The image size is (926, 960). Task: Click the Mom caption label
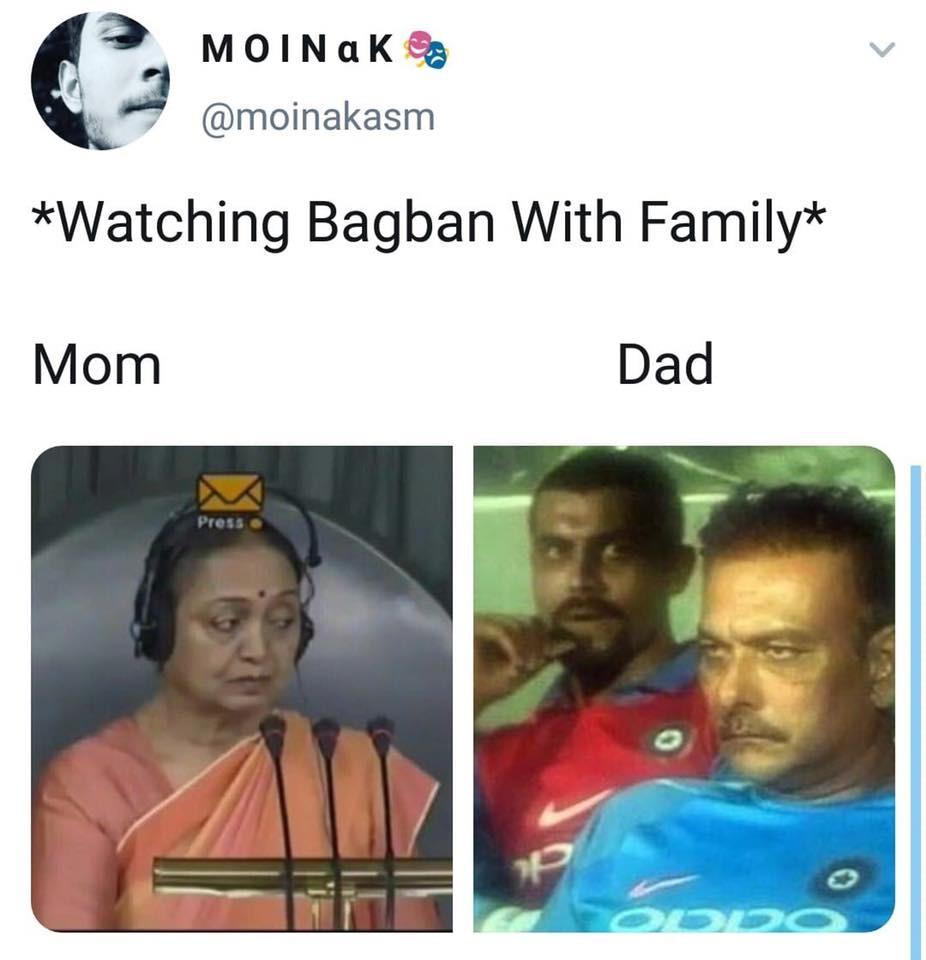[x=97, y=365]
